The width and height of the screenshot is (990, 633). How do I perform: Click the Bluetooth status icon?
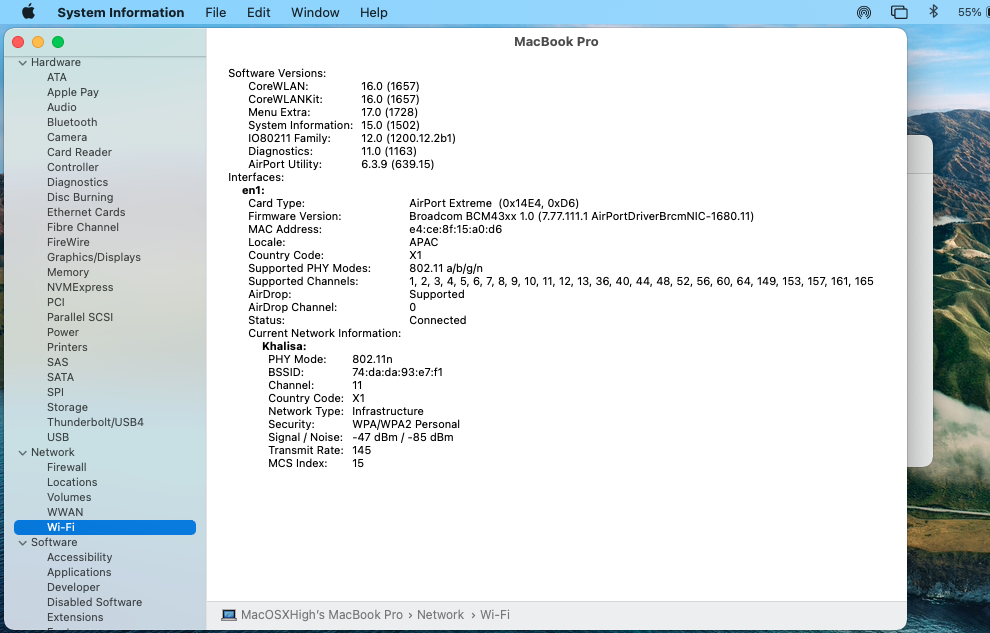coord(934,12)
